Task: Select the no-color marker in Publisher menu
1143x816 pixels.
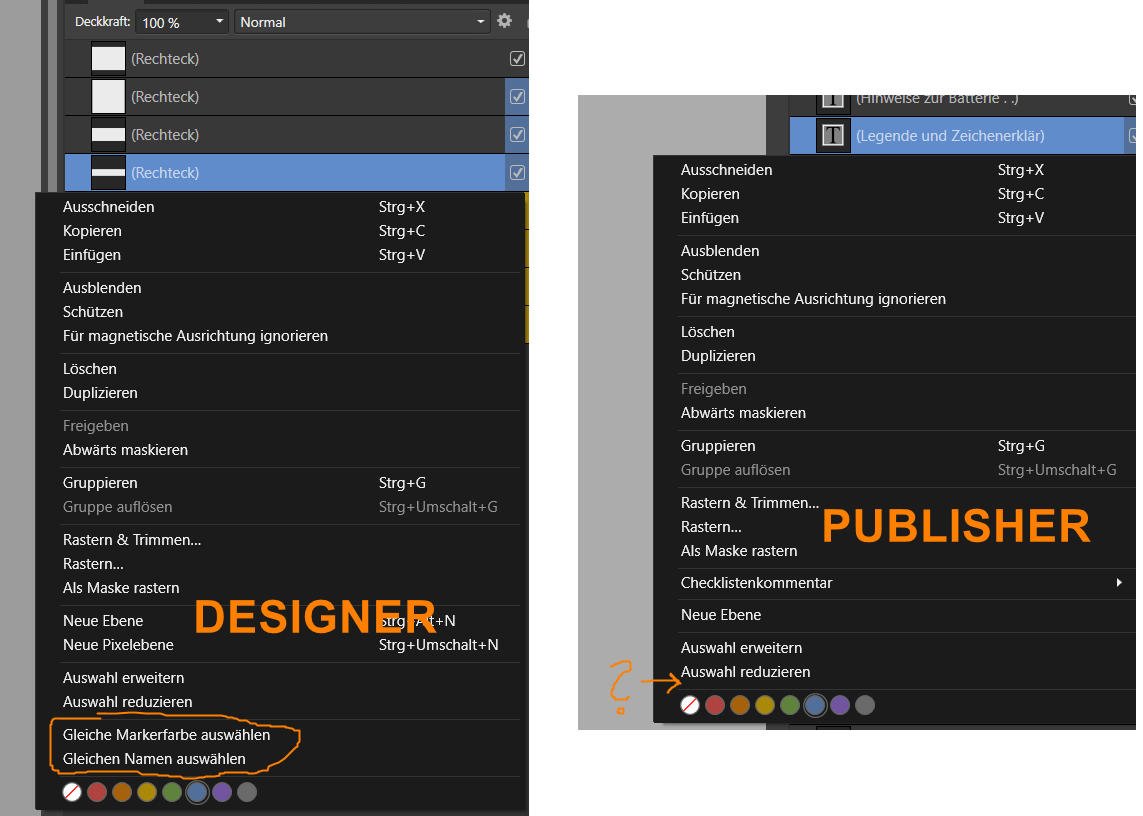Action: click(690, 705)
